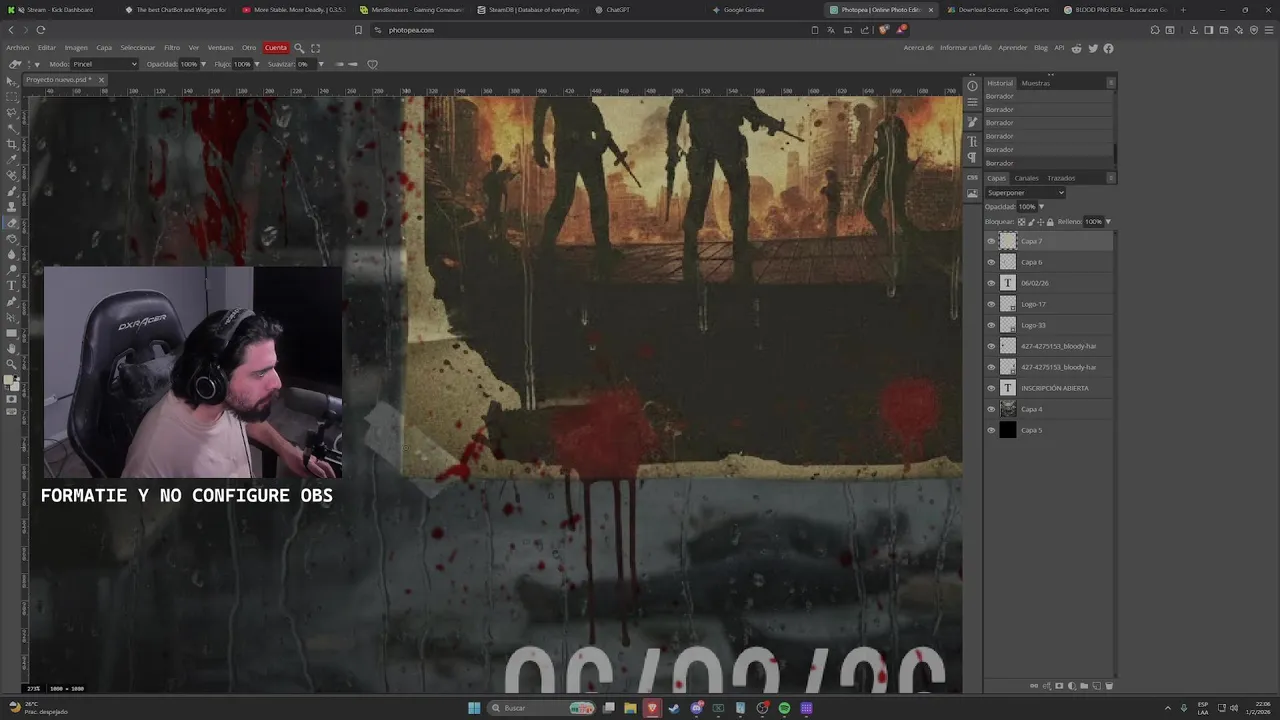
Task: Select the Zoom tool in toolbar
Action: 12,364
